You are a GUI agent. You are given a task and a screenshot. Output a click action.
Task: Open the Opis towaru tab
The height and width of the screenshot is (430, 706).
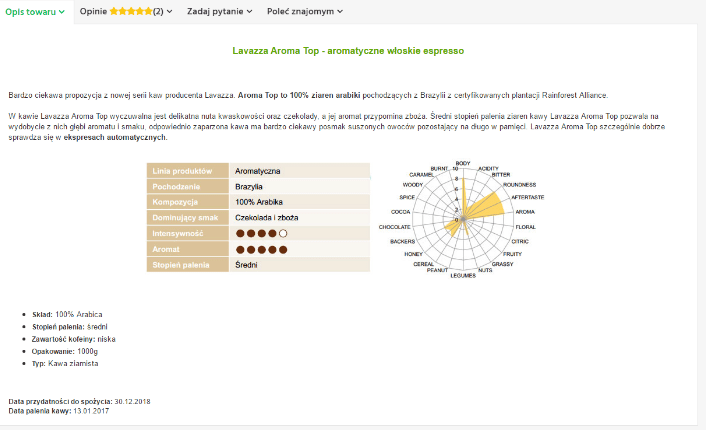[x=35, y=12]
